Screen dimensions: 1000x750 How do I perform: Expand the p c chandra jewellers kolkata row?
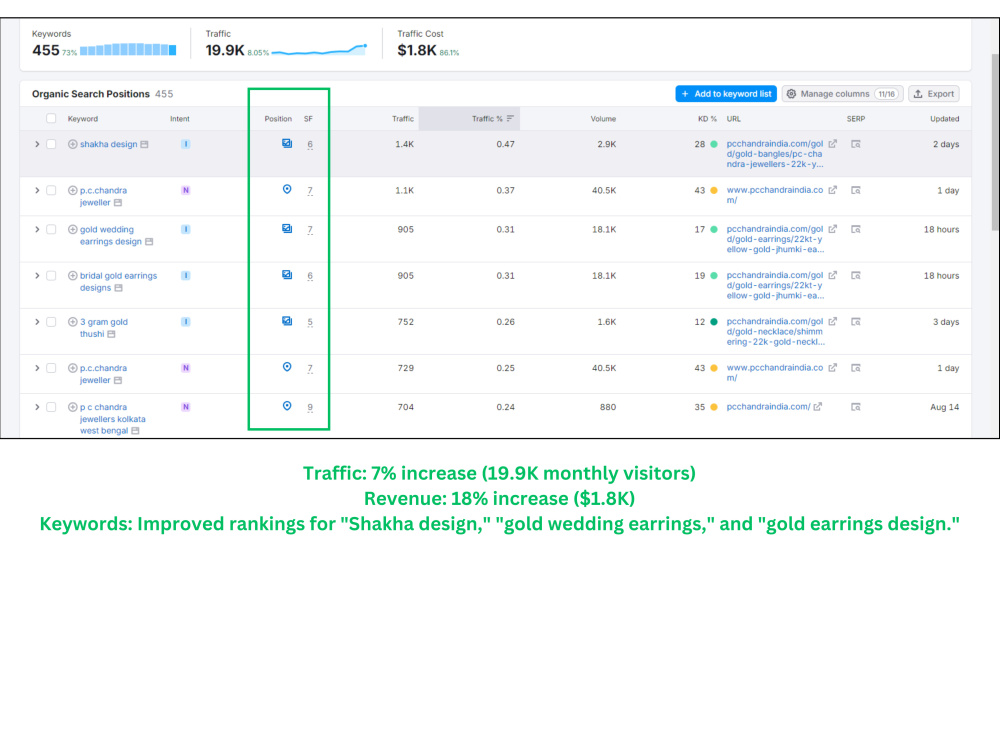[x=37, y=407]
